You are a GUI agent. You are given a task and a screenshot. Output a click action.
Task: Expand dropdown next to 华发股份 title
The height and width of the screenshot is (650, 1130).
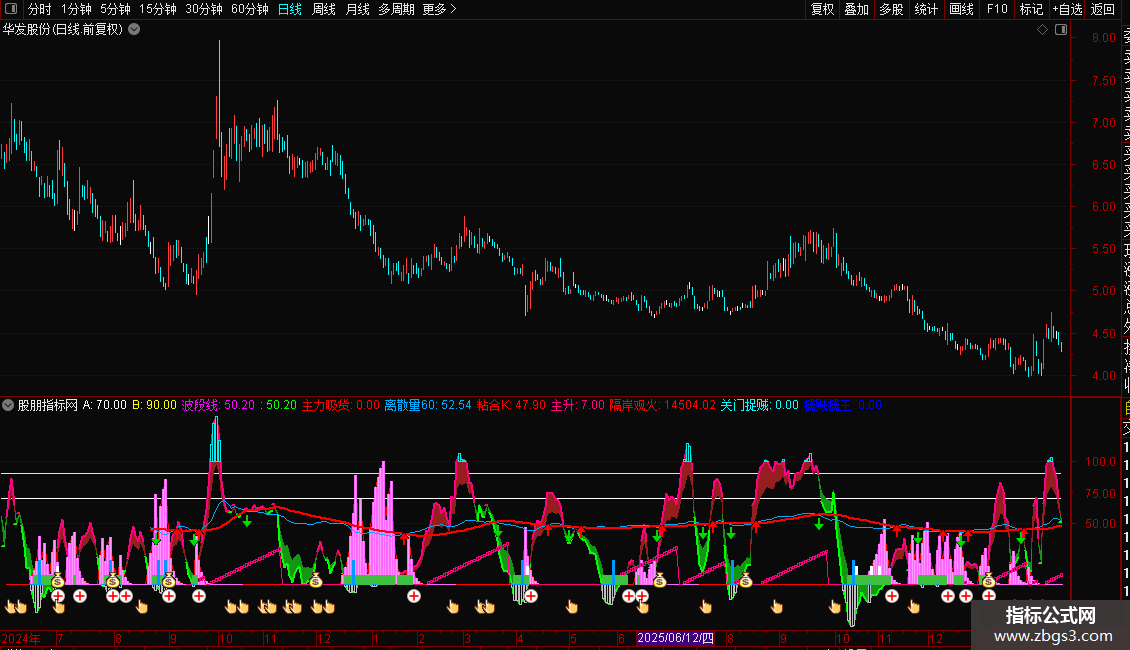(x=134, y=30)
